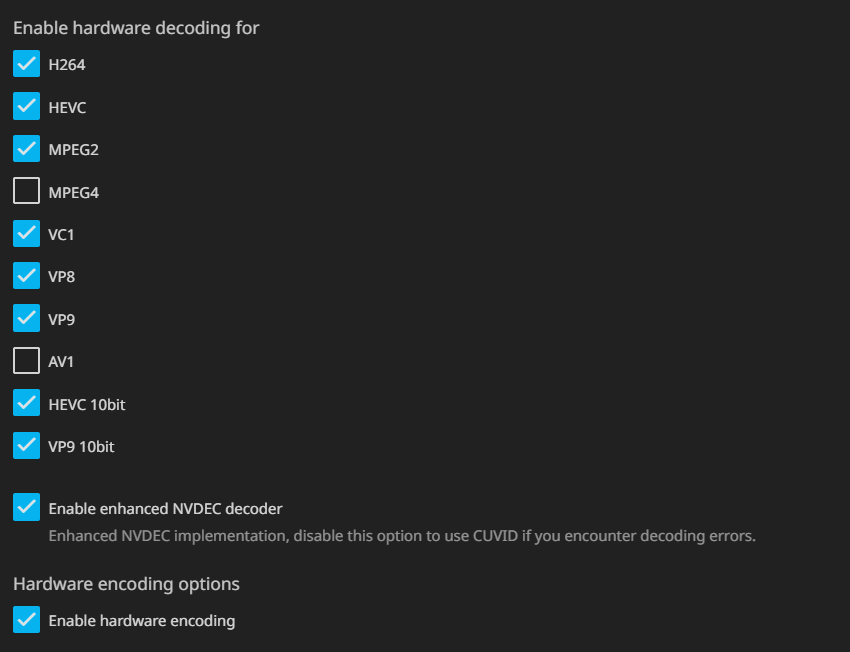Uncheck the H264 hardware decoding checkbox
Image resolution: width=850 pixels, height=652 pixels.
click(26, 64)
